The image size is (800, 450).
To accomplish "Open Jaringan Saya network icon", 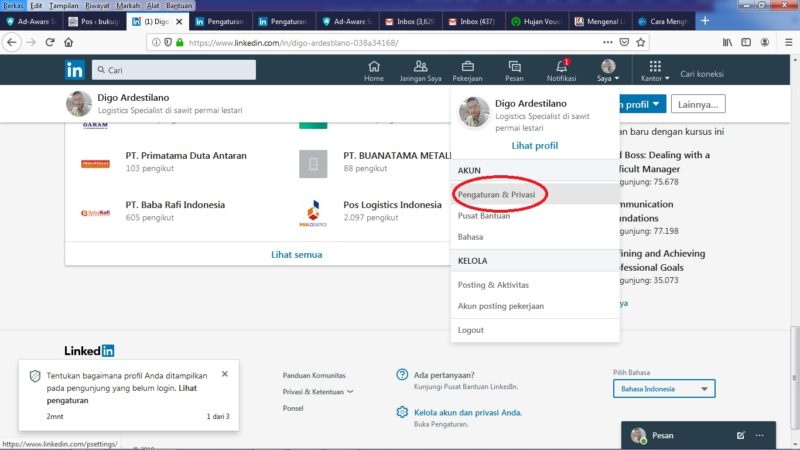I will pos(420,71).
